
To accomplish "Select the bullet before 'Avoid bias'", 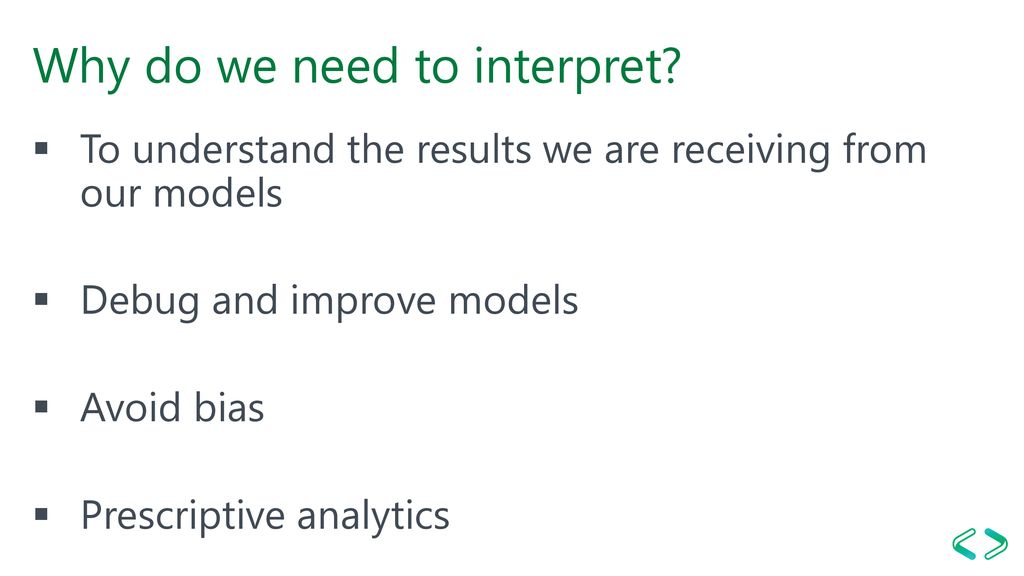I will coord(42,408).
